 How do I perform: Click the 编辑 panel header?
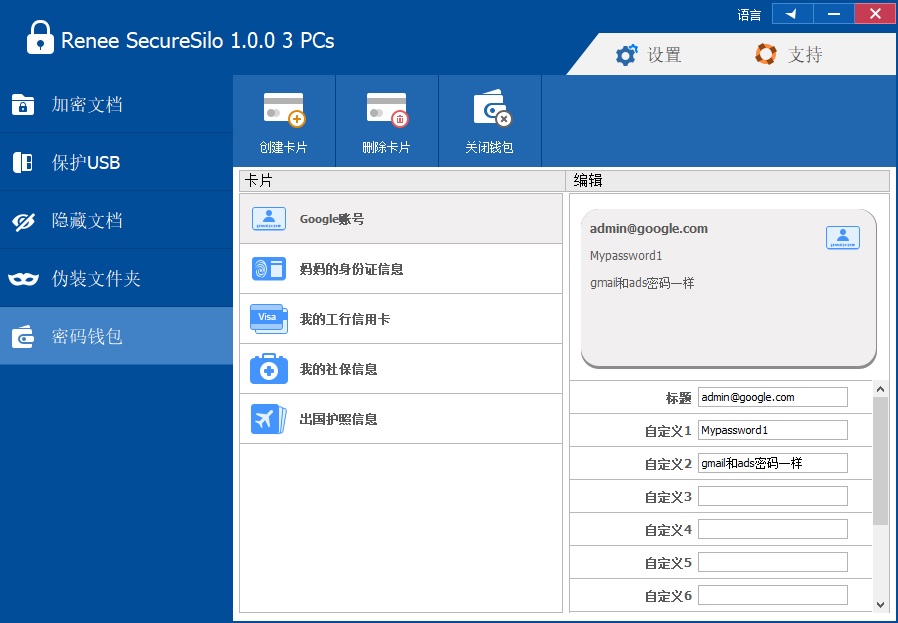coord(728,181)
